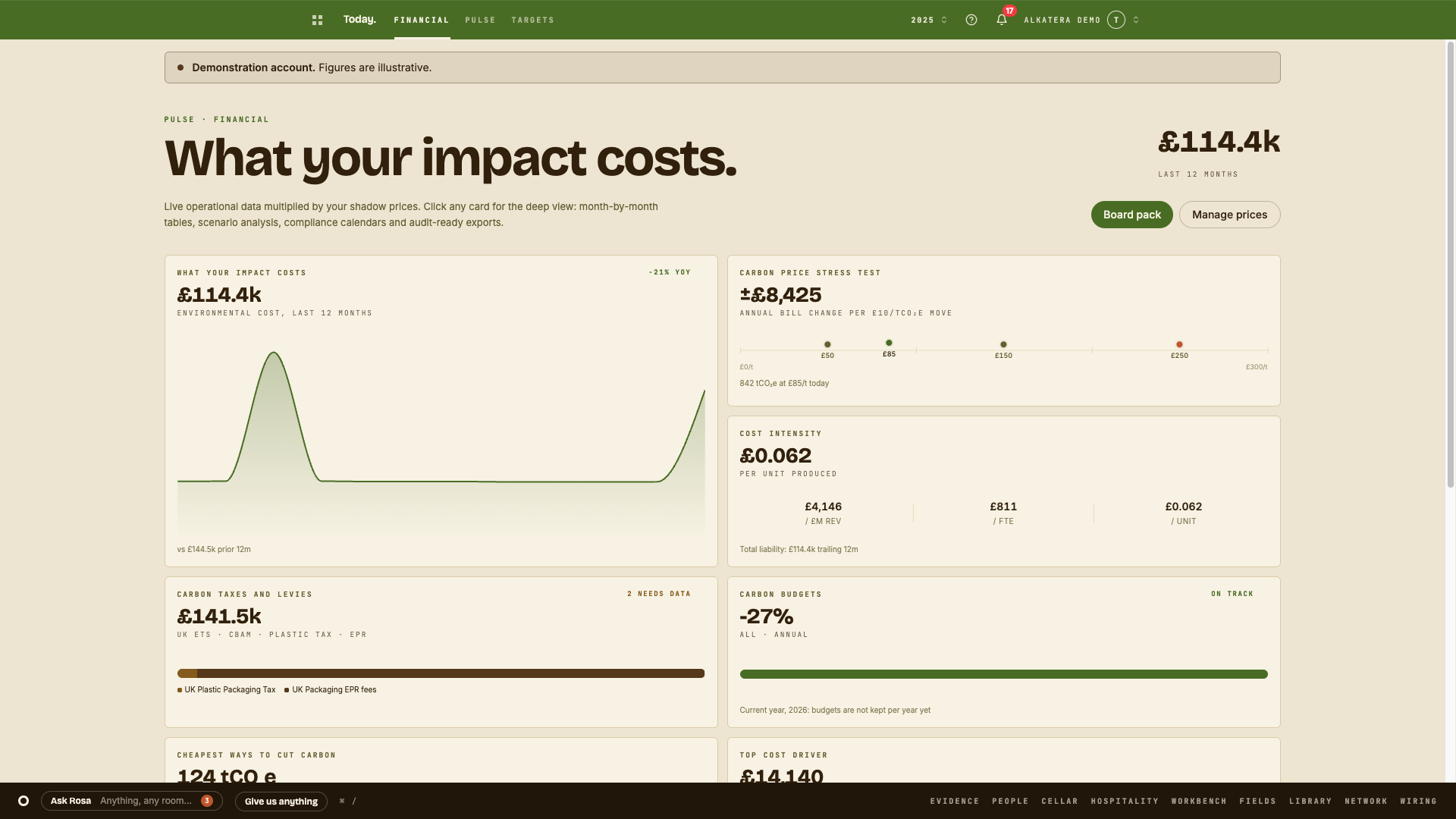This screenshot has height=819, width=1456.
Task: Switch to the Financial tab
Action: pos(422,20)
